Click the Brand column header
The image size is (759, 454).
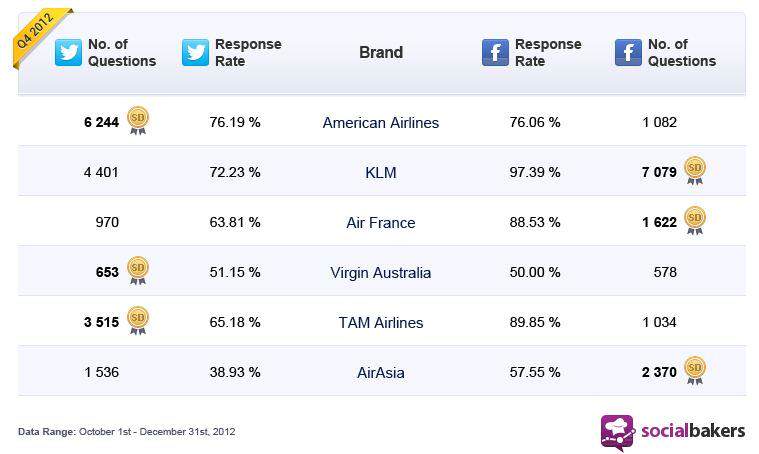pyautogui.click(x=381, y=52)
